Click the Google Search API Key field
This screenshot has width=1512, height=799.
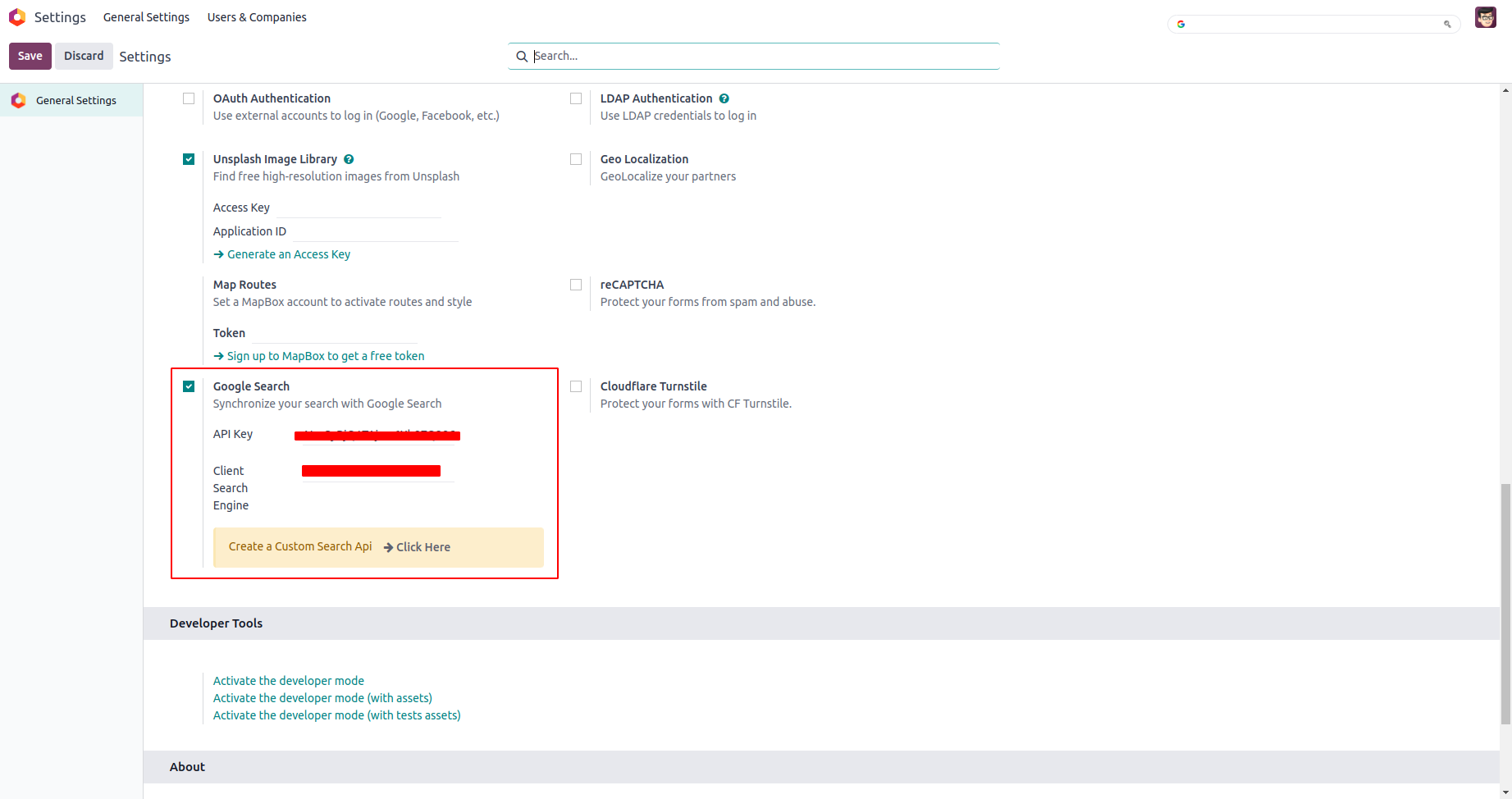coord(377,435)
